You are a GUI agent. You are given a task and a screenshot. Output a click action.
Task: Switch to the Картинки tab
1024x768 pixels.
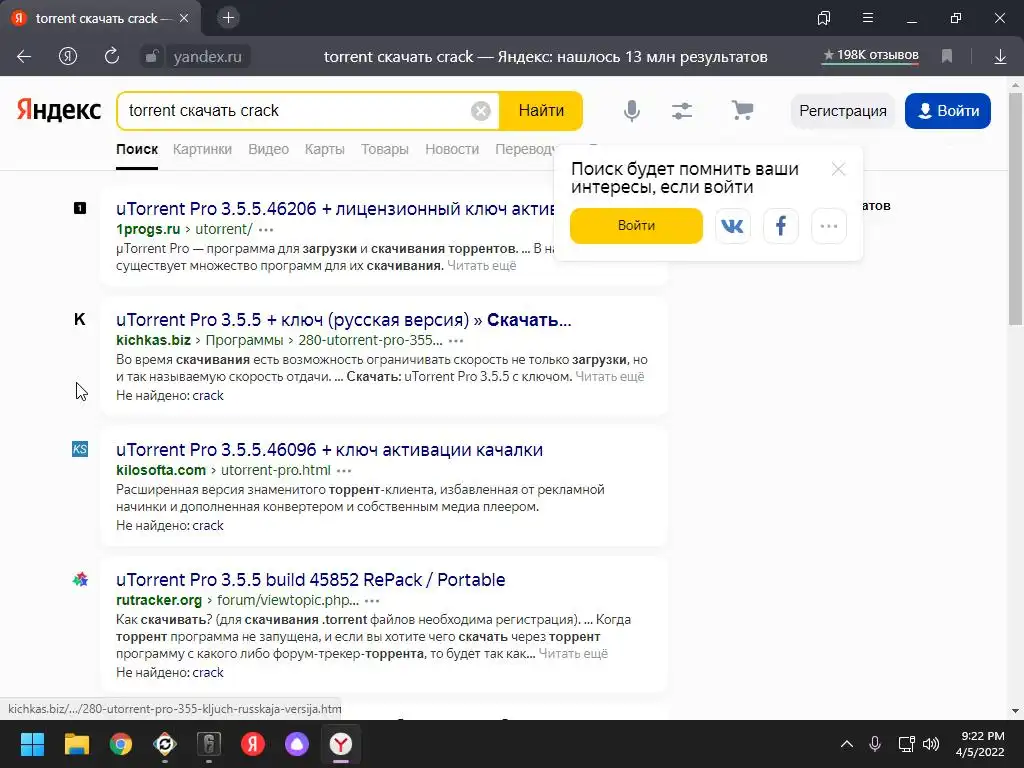(x=202, y=149)
